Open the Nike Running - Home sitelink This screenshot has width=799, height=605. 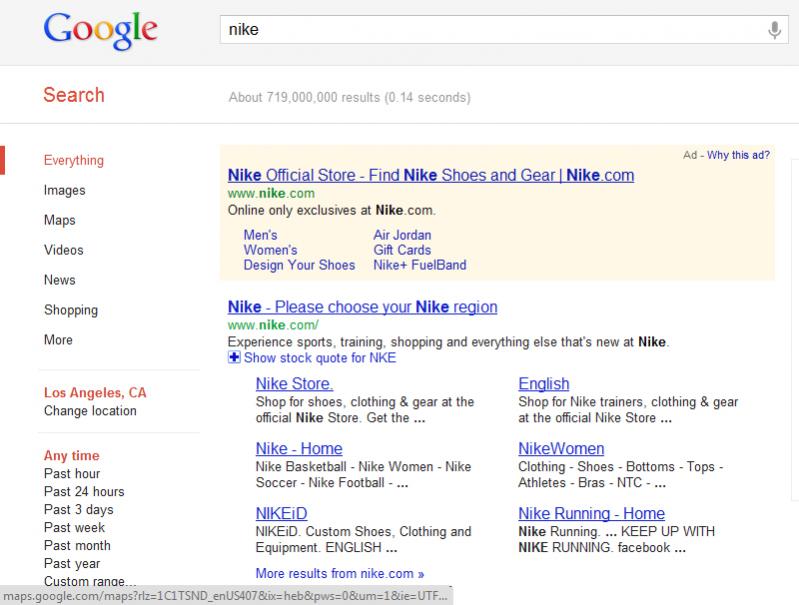point(592,513)
